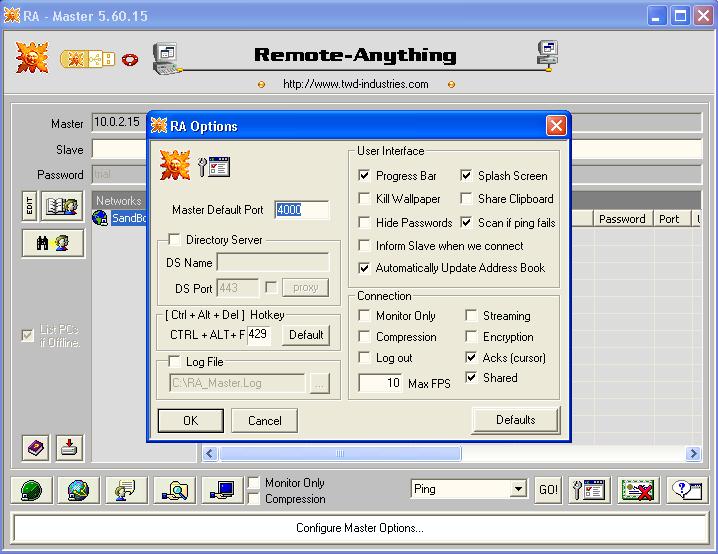Click the GO! button

coord(548,490)
